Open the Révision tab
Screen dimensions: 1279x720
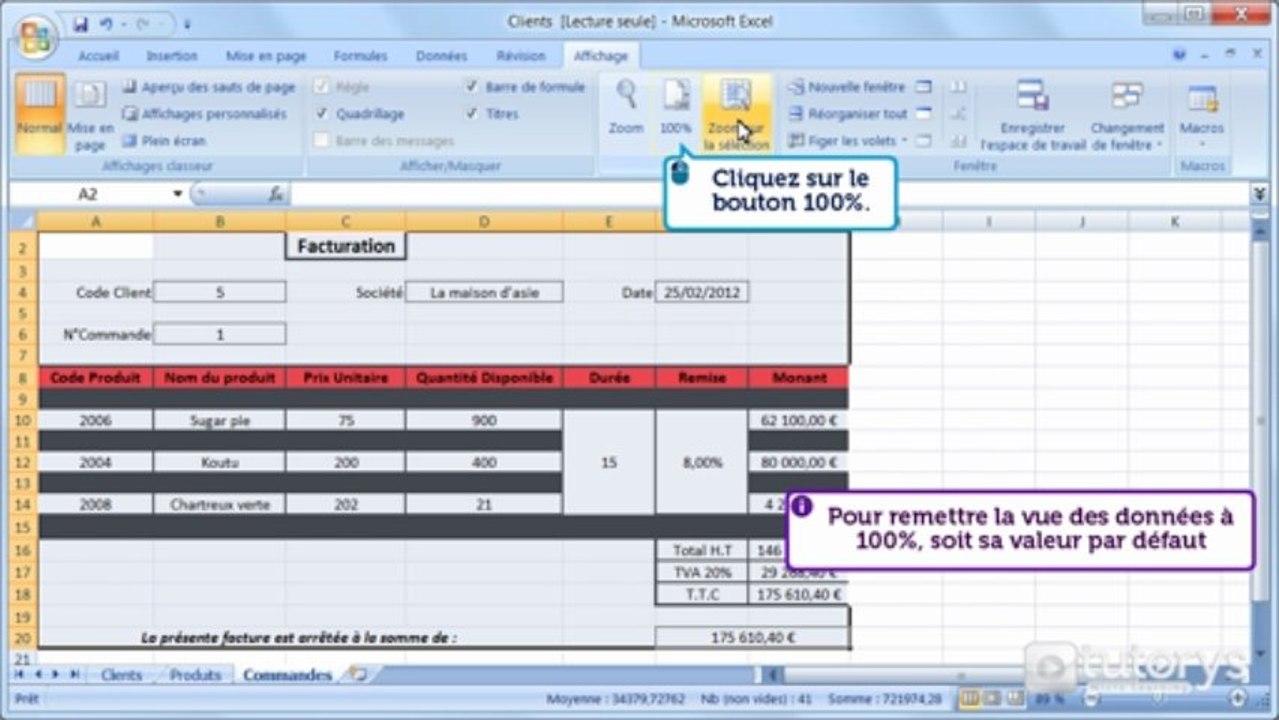(522, 57)
